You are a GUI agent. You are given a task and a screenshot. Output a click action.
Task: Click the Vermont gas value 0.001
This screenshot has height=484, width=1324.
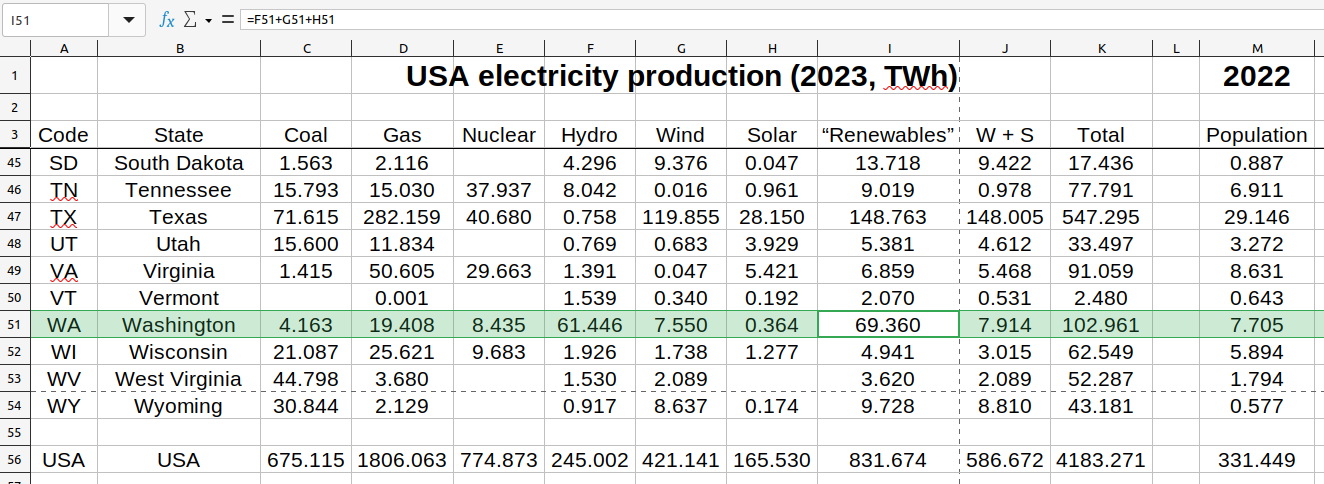[x=402, y=298]
